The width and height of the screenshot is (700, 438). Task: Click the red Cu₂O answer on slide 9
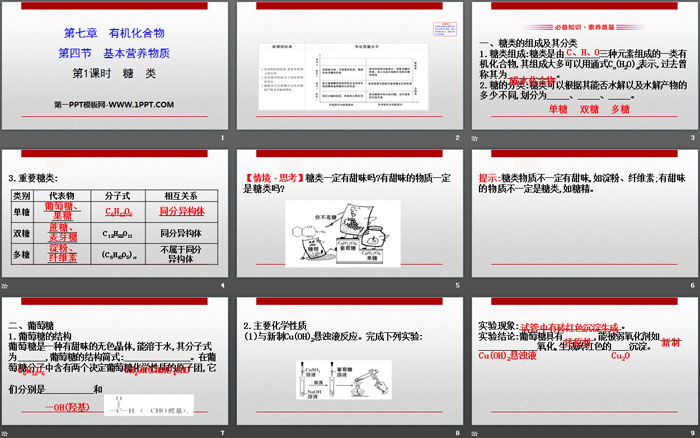(621, 356)
